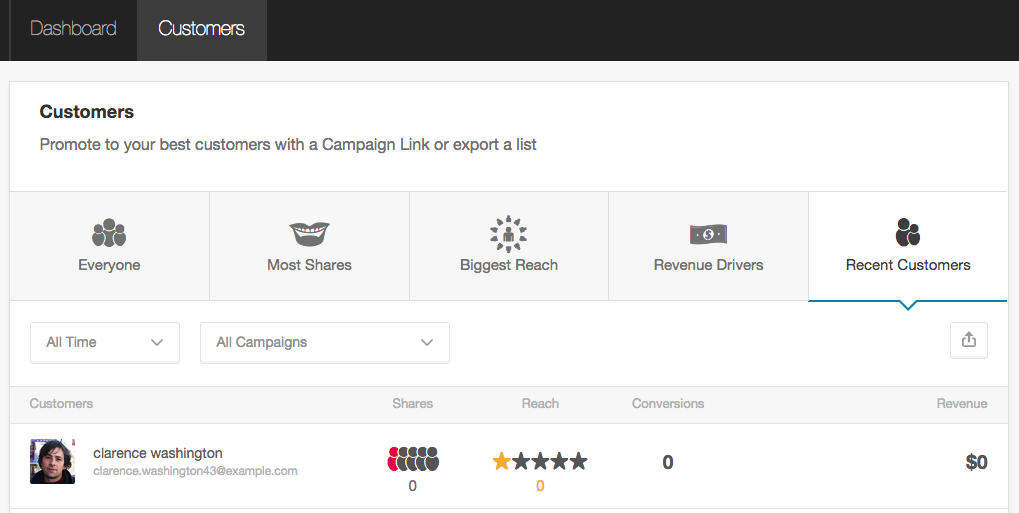1019x513 pixels.
Task: Click the Revenue Drivers money icon
Action: (708, 234)
